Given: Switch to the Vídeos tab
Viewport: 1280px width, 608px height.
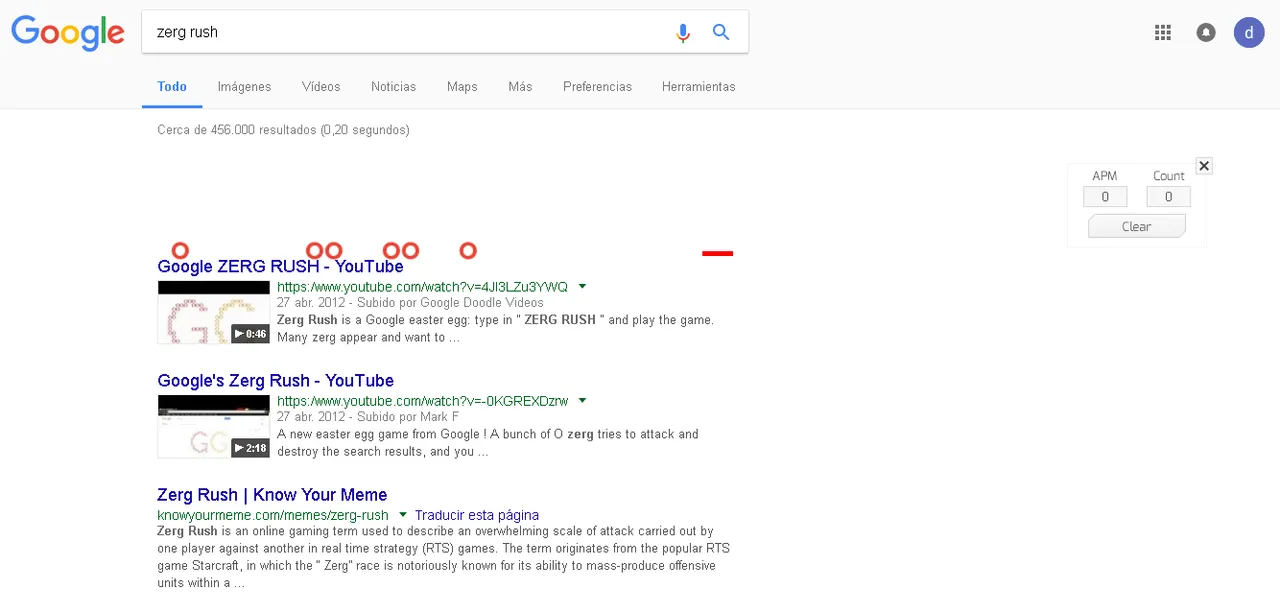Looking at the screenshot, I should tap(321, 87).
